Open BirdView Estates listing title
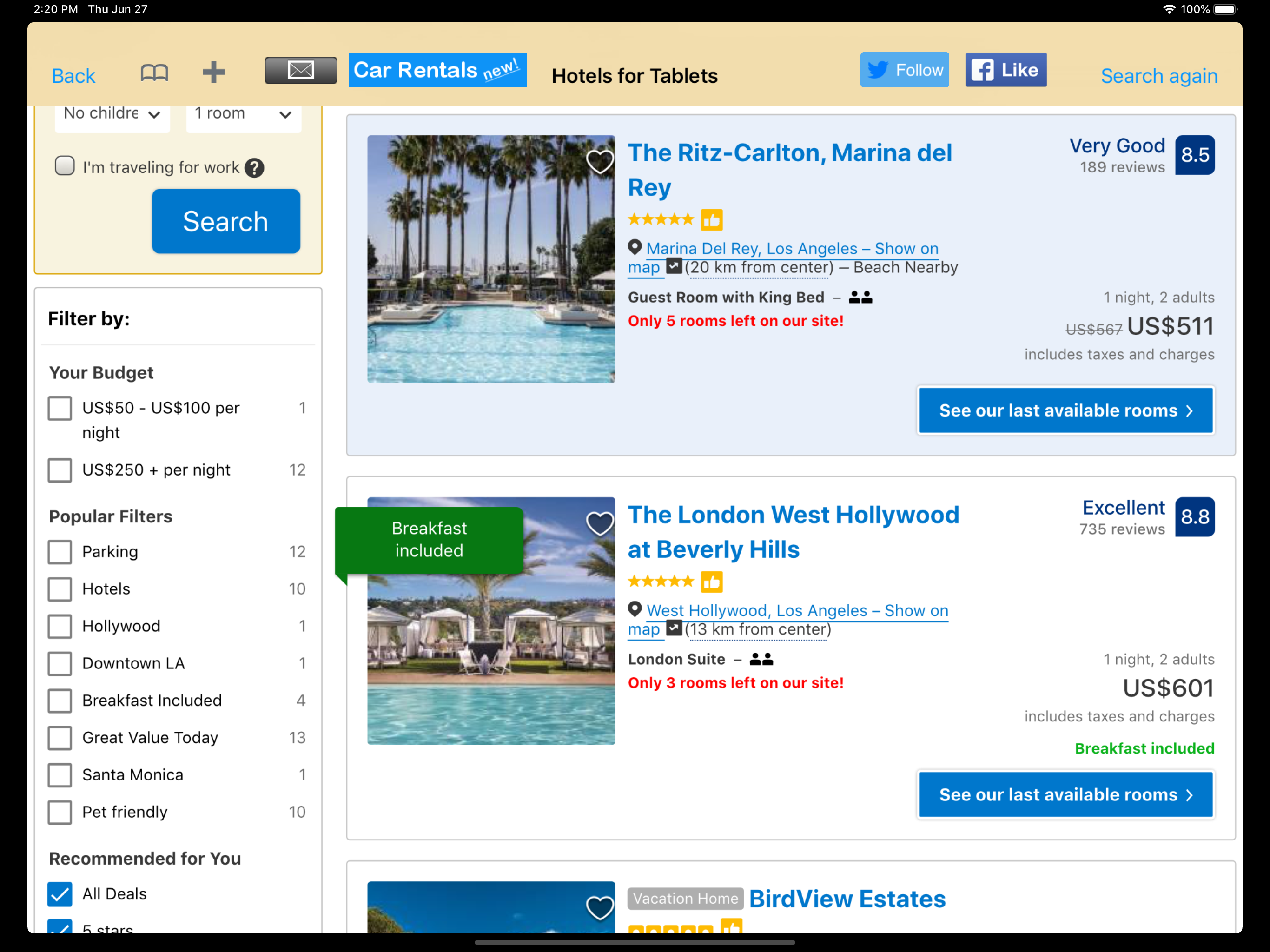The image size is (1270, 952). [x=847, y=899]
